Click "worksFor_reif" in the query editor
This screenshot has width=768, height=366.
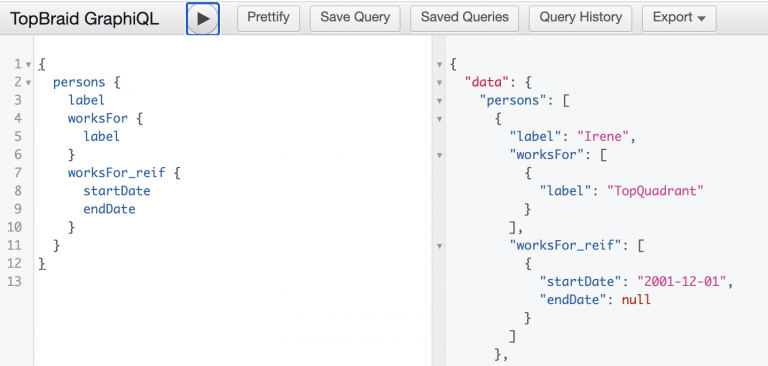coord(117,172)
